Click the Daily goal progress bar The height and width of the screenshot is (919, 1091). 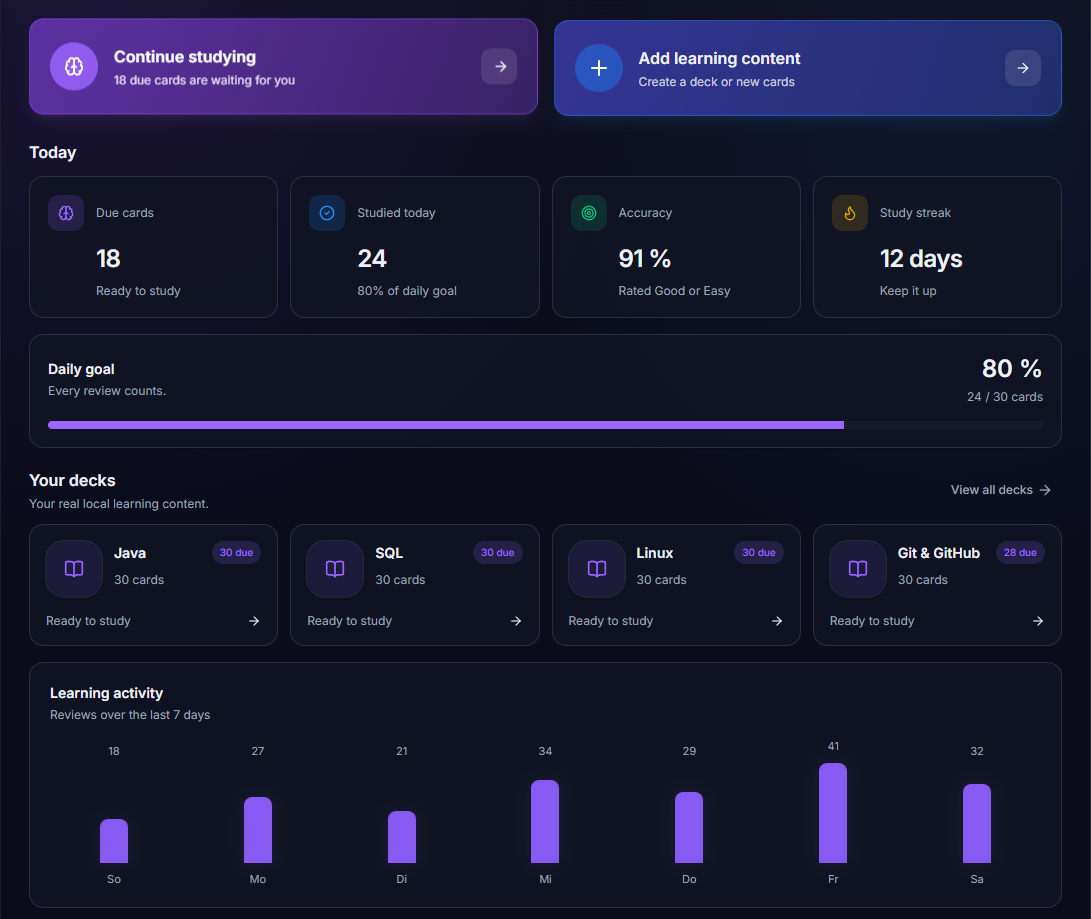coord(545,425)
